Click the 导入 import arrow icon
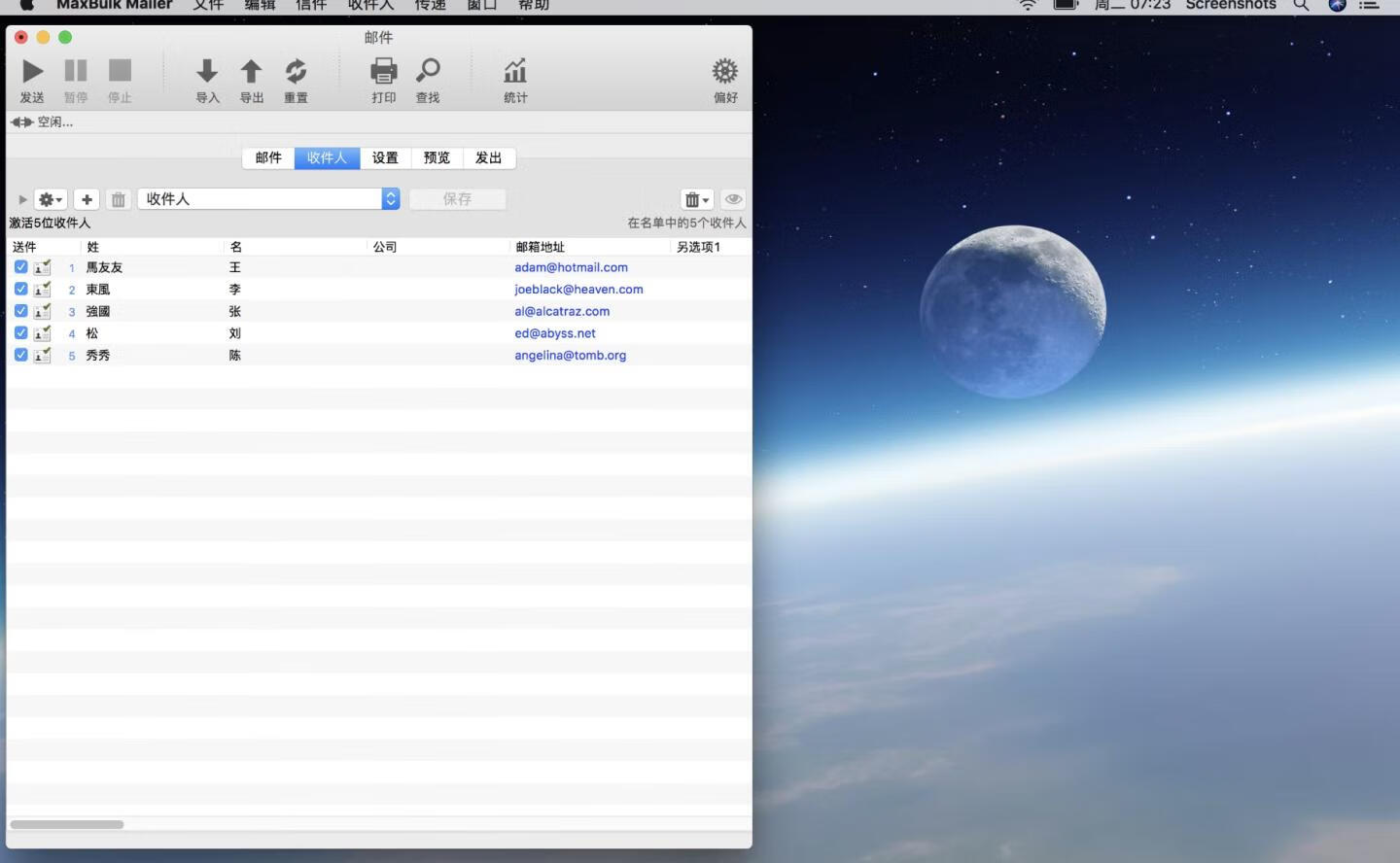 (207, 71)
